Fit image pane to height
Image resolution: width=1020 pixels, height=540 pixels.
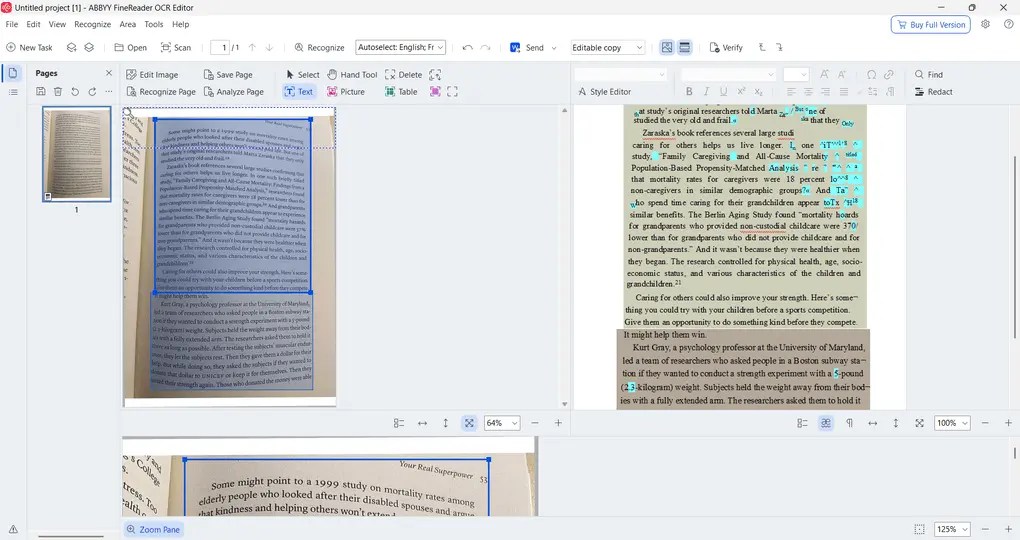pos(446,423)
